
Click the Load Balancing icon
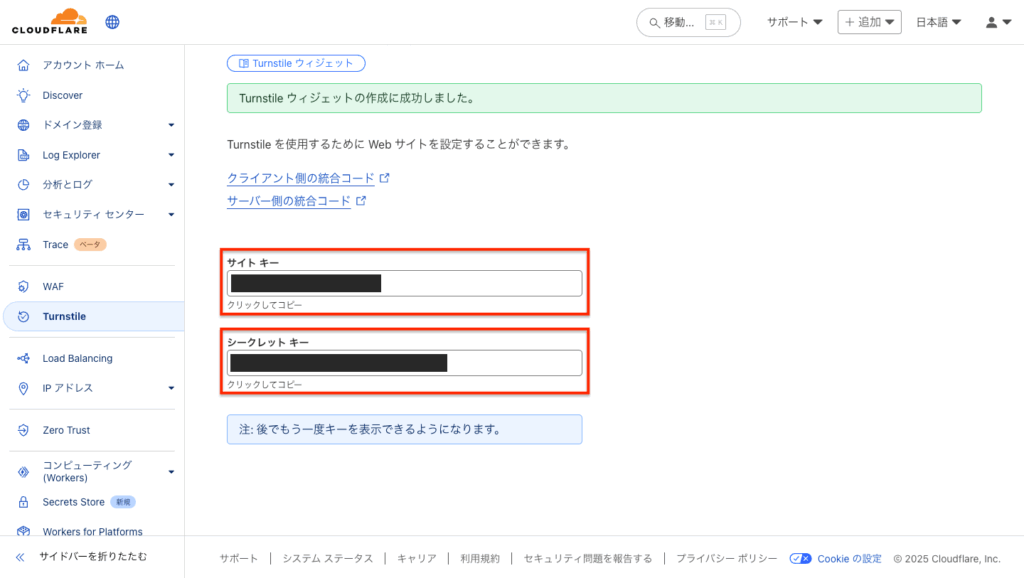pyautogui.click(x=24, y=358)
